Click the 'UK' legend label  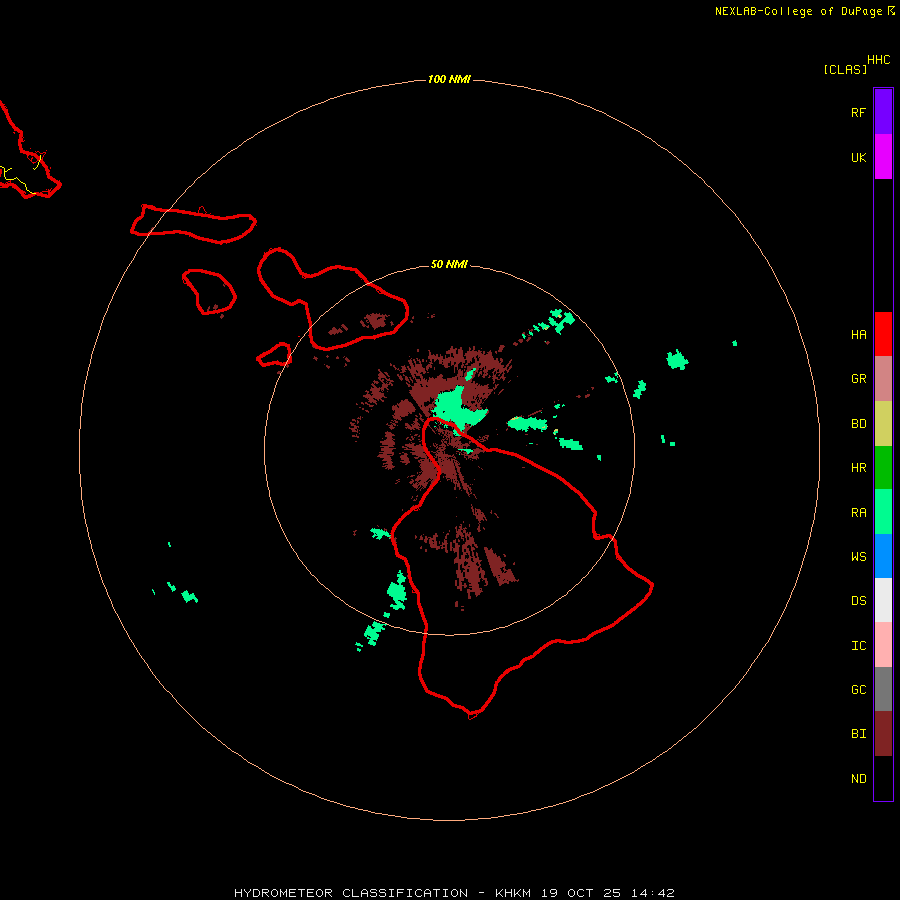pyautogui.click(x=858, y=157)
